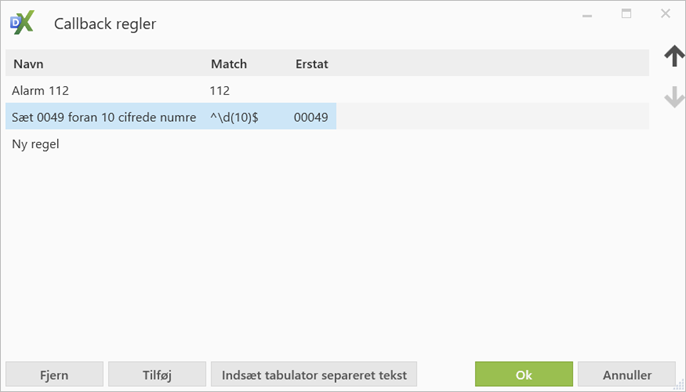The image size is (686, 392).
Task: Click the Fjern button
Action: point(54,374)
